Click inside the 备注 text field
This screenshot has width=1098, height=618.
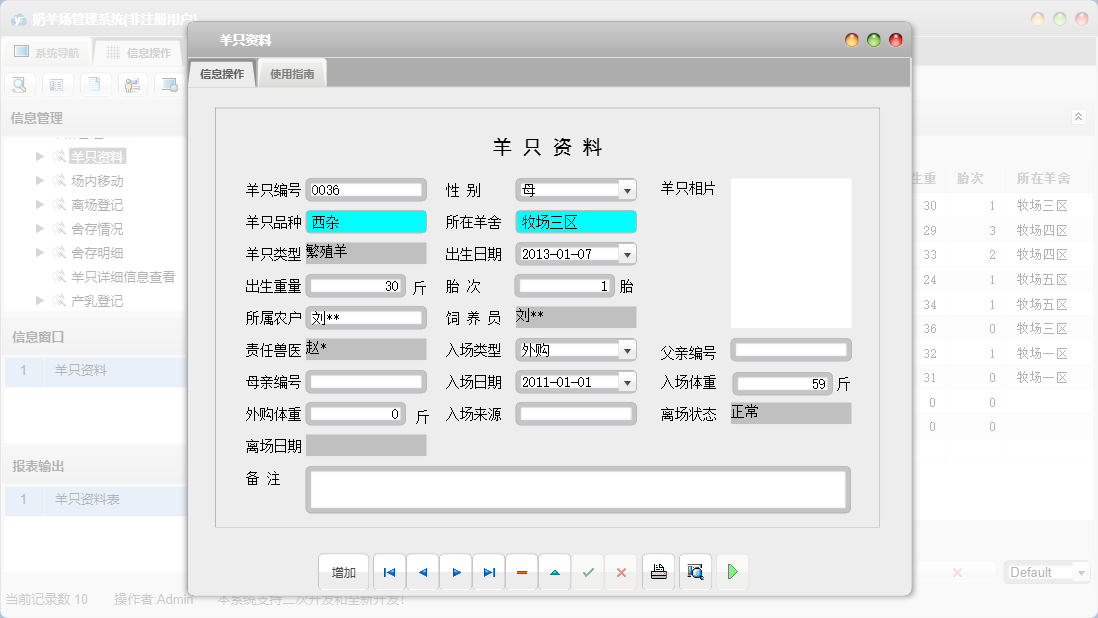tap(578, 489)
